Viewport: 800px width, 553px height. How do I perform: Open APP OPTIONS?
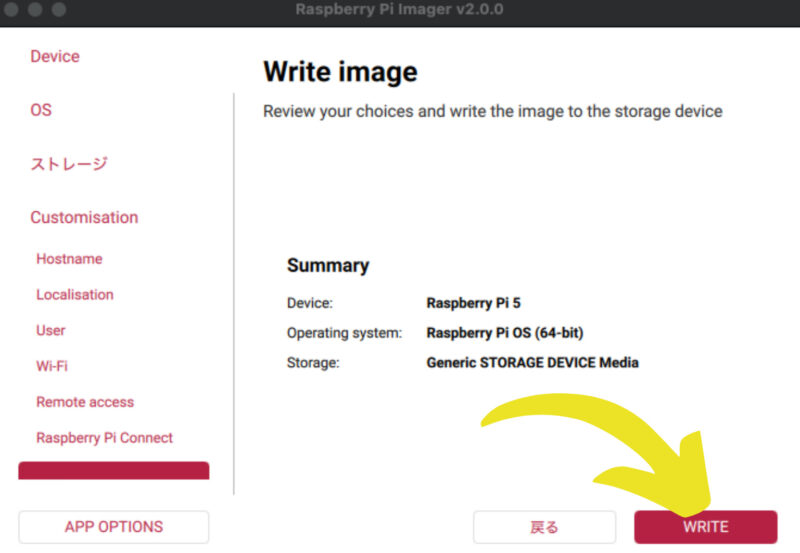[114, 527]
